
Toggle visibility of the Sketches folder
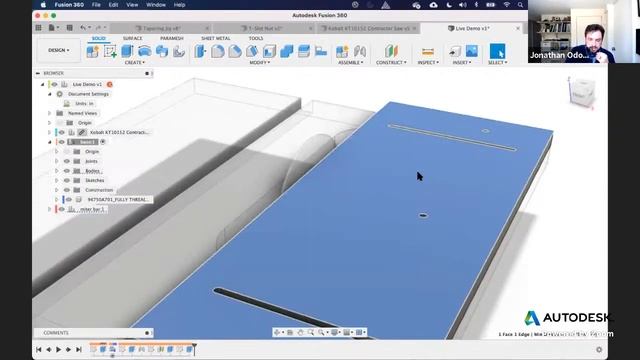tap(67, 180)
